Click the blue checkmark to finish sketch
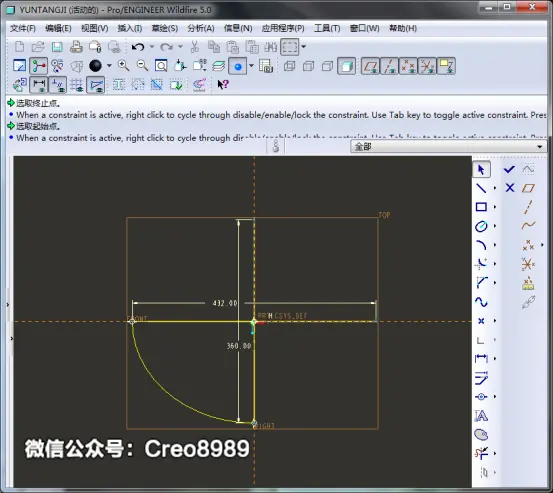 (509, 170)
